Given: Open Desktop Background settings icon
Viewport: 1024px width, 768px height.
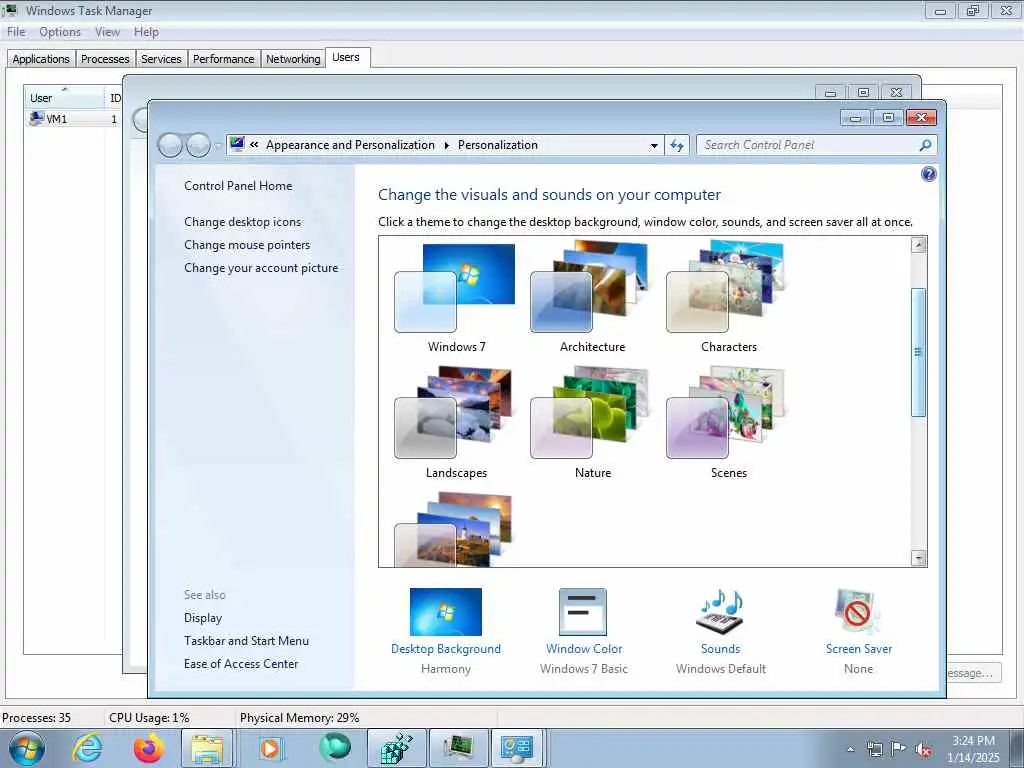Looking at the screenshot, I should click(x=445, y=612).
